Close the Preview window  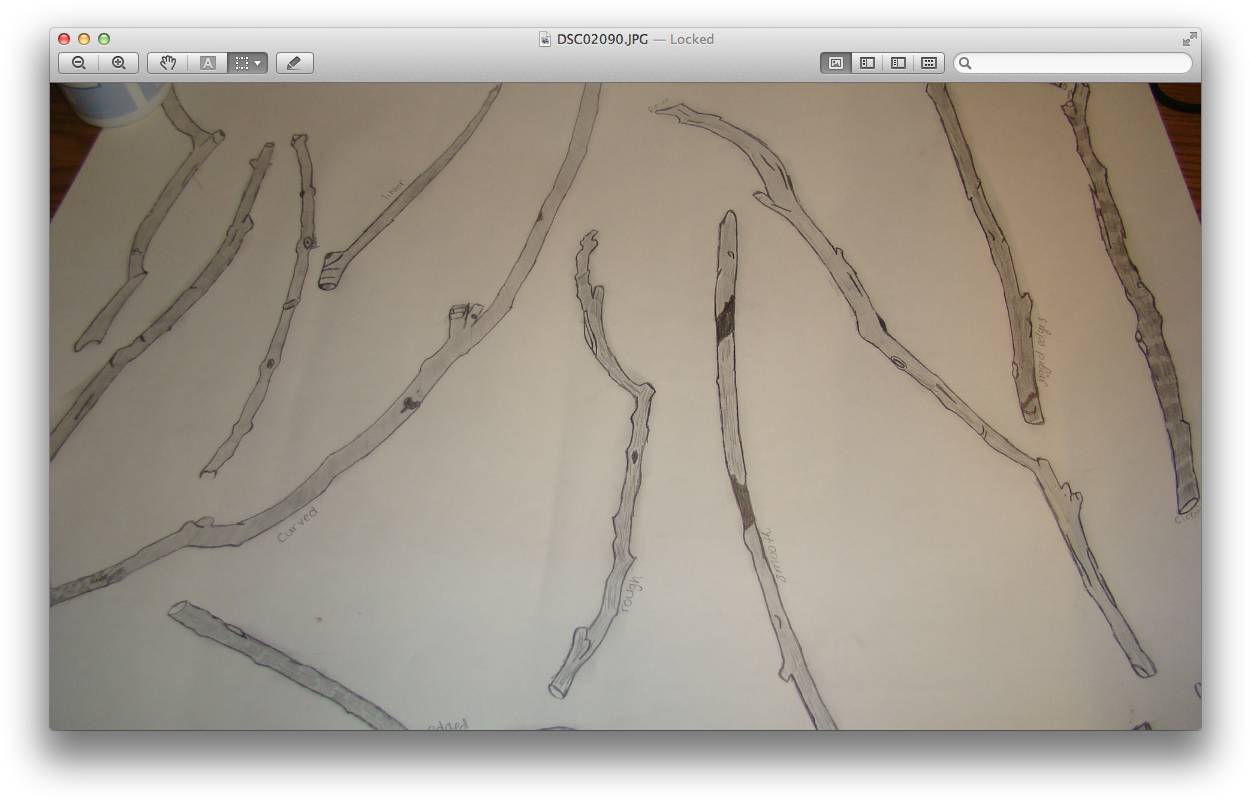click(64, 39)
